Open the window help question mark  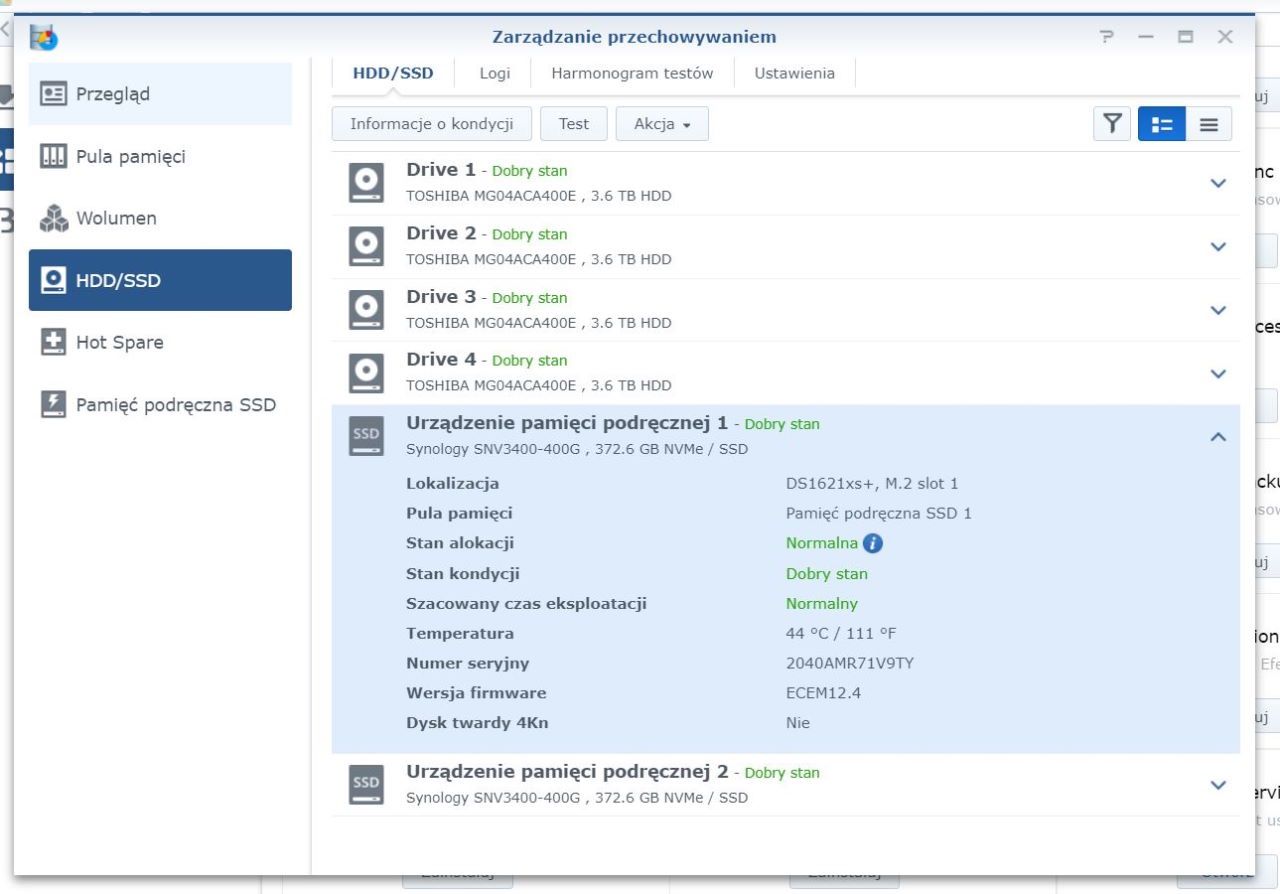click(x=1106, y=37)
